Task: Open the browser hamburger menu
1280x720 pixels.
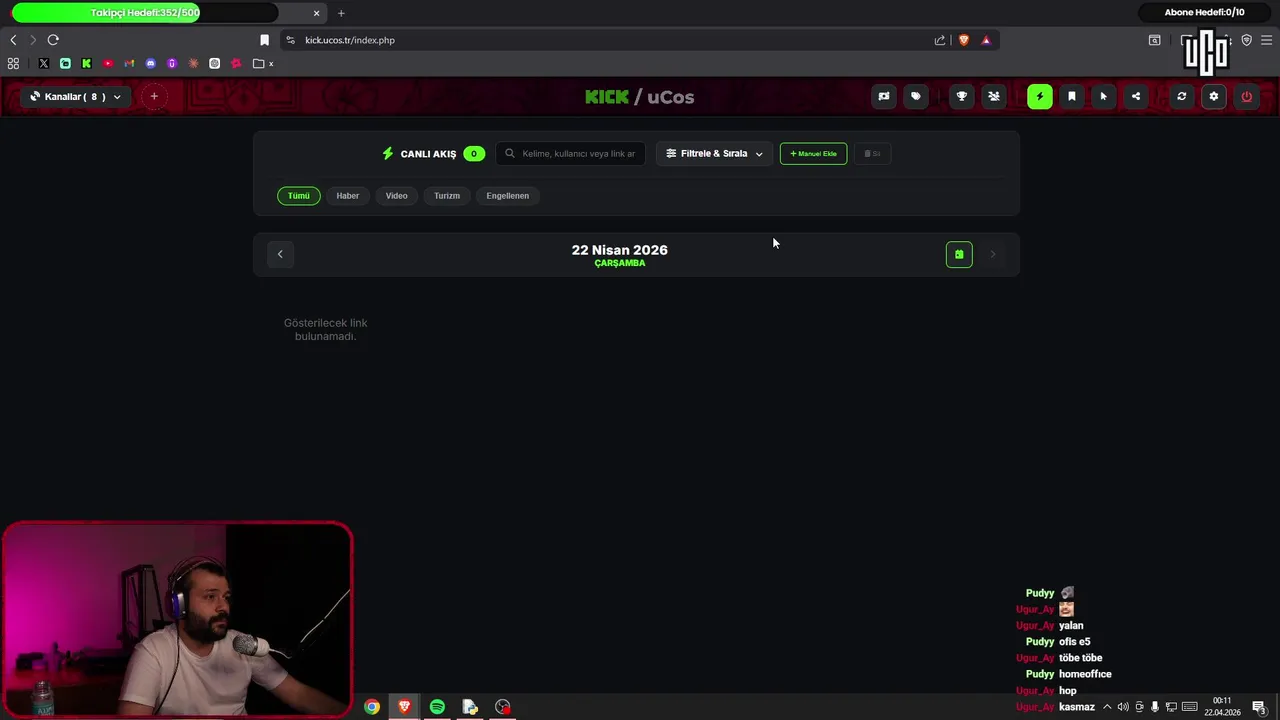Action: click(x=1266, y=40)
